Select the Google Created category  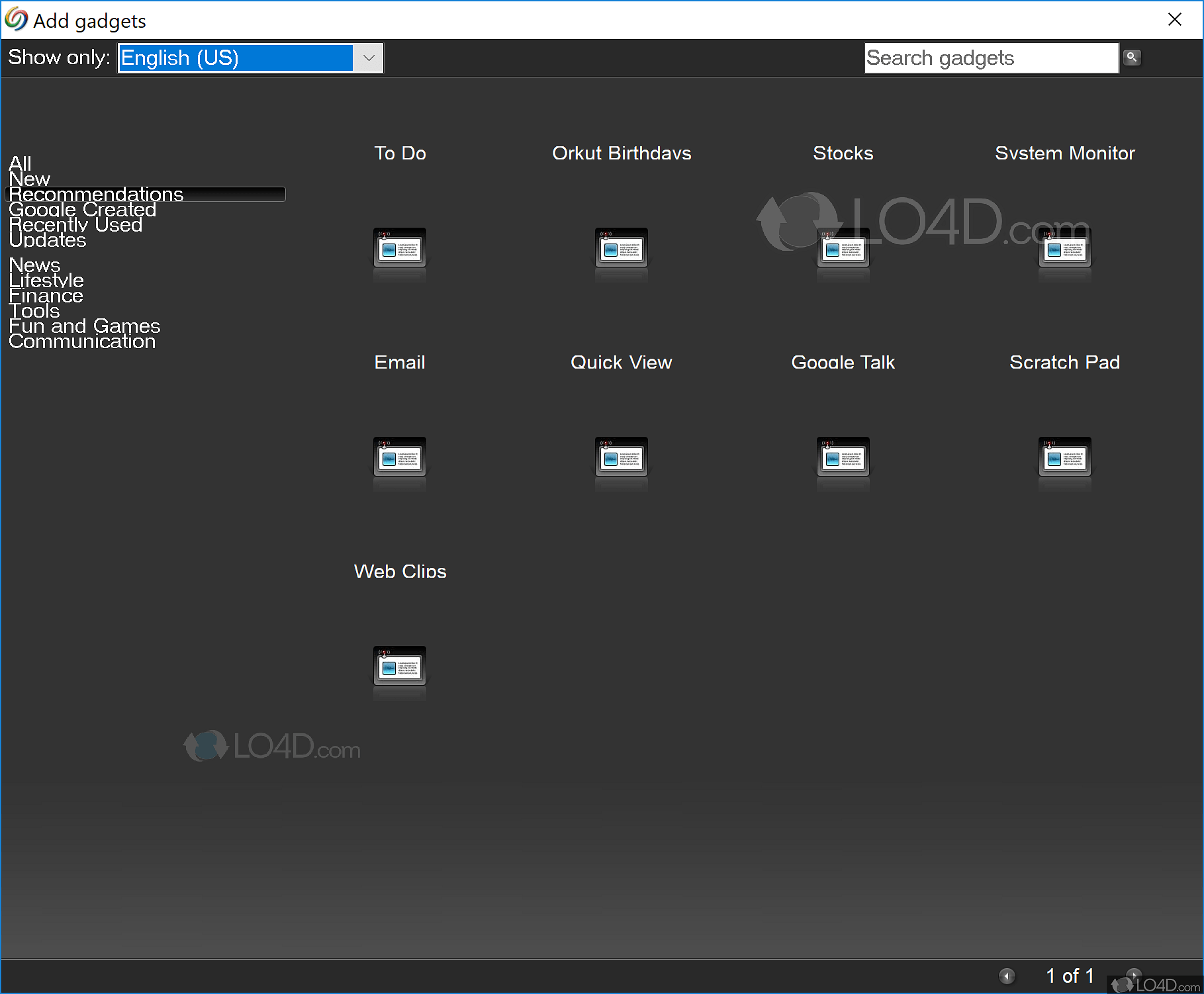click(83, 209)
